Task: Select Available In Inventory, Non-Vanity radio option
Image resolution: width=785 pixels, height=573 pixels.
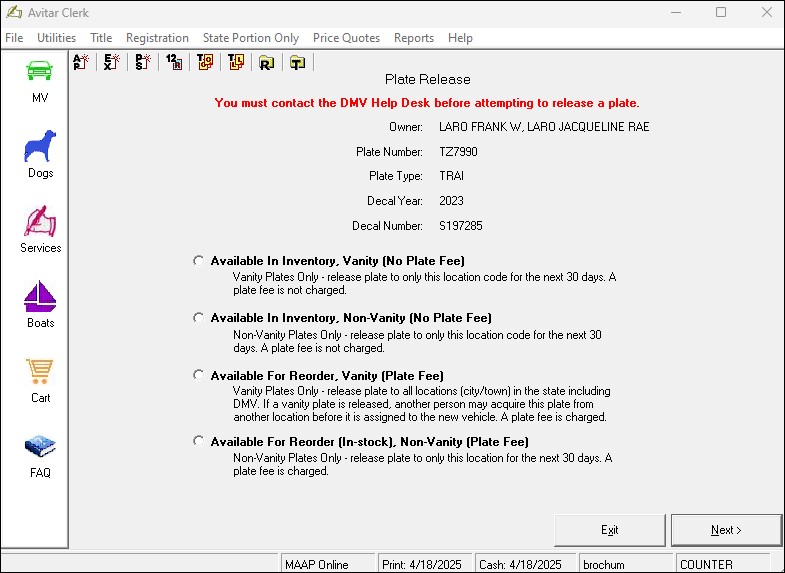Action: (x=199, y=317)
